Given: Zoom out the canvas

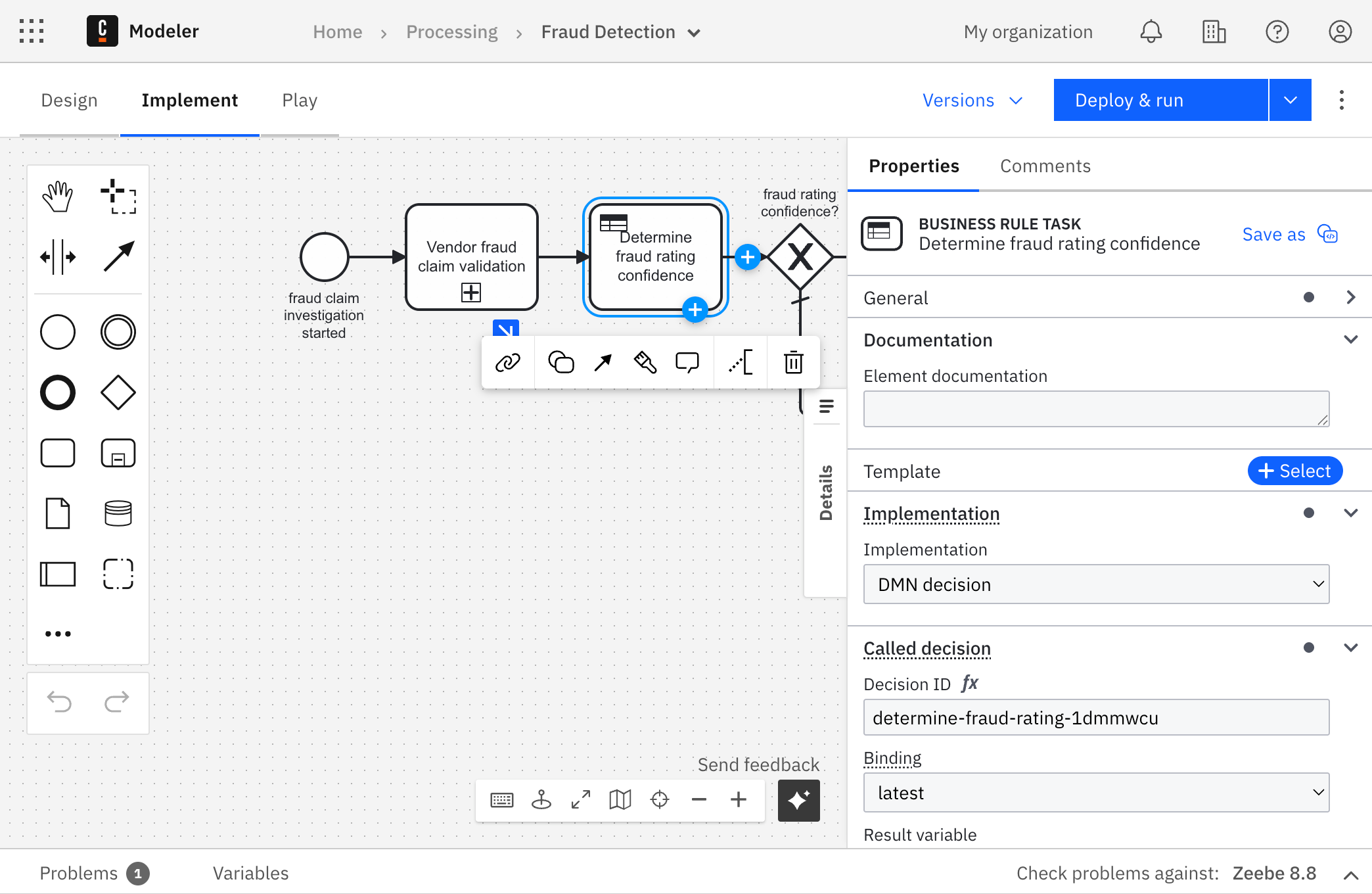Looking at the screenshot, I should coord(699,800).
